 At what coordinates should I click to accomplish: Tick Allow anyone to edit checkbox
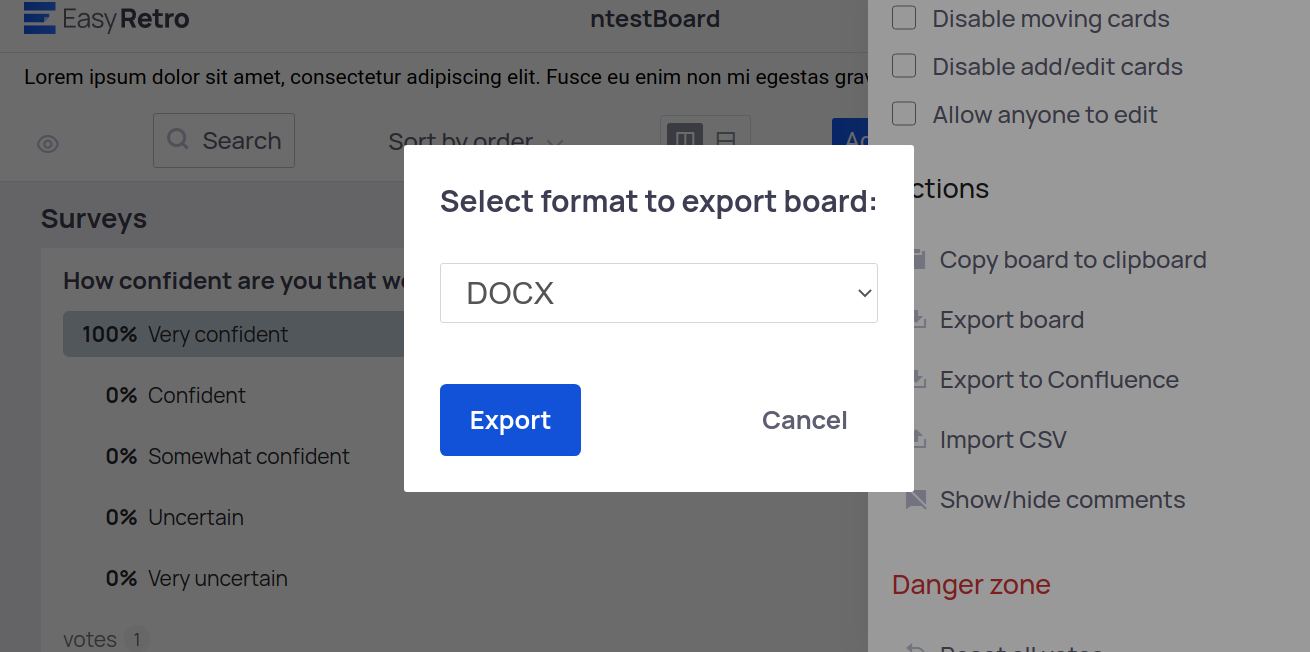(904, 115)
